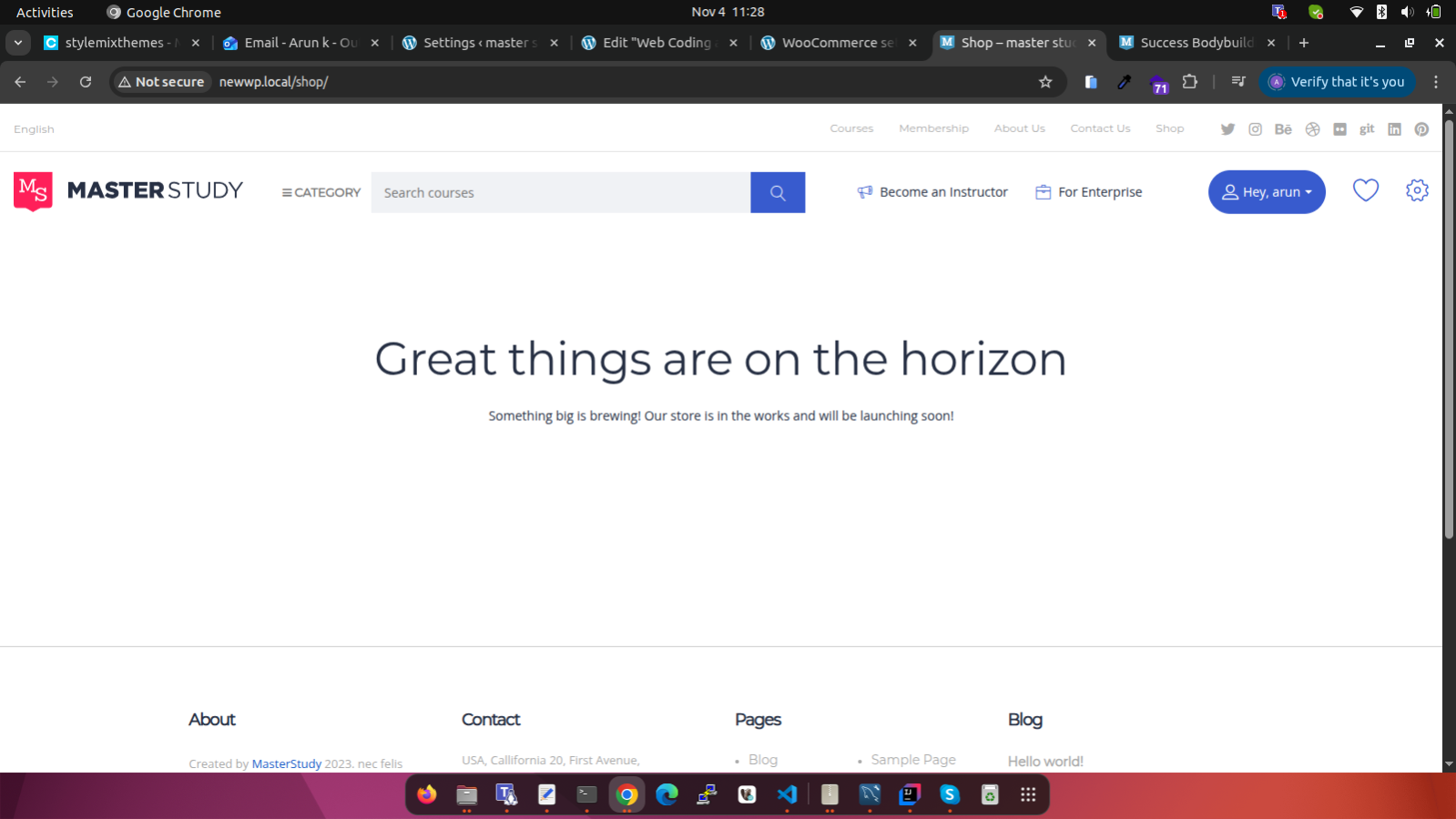Expand the CATEGORY menu
The width and height of the screenshot is (1456, 819).
(321, 192)
